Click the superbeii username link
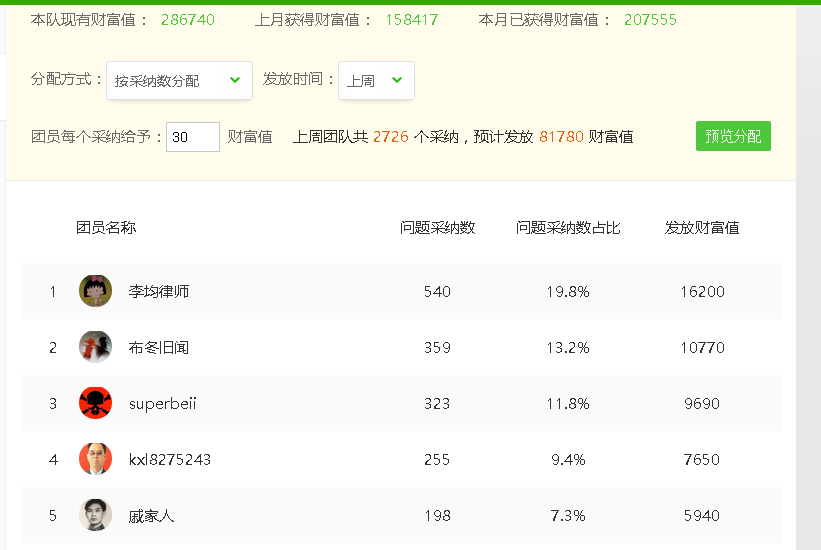The height and width of the screenshot is (550, 821). click(162, 404)
